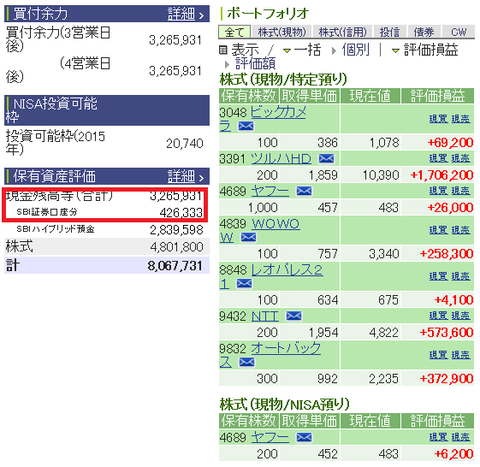
Task: Click 現買 in the ツルハHD row
Action: click(439, 158)
